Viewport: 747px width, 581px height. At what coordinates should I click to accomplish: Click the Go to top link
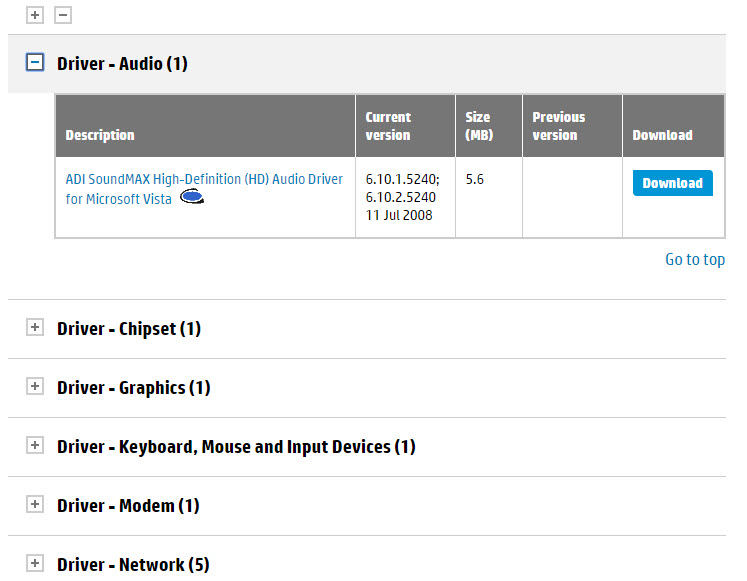pyautogui.click(x=695, y=260)
